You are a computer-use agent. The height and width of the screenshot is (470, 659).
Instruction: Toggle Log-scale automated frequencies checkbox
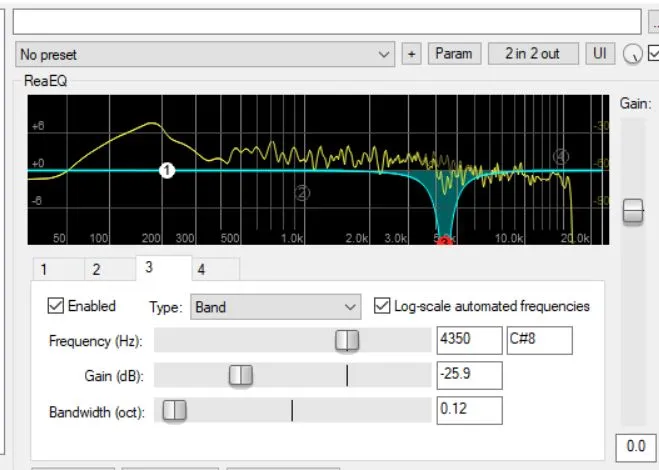(x=381, y=306)
